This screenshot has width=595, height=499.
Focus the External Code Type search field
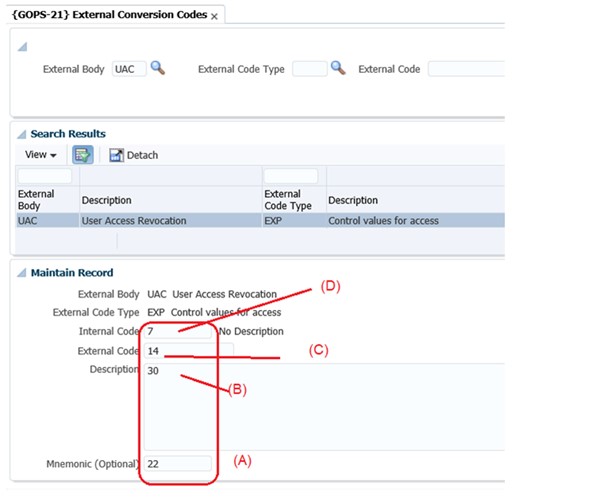tap(310, 69)
